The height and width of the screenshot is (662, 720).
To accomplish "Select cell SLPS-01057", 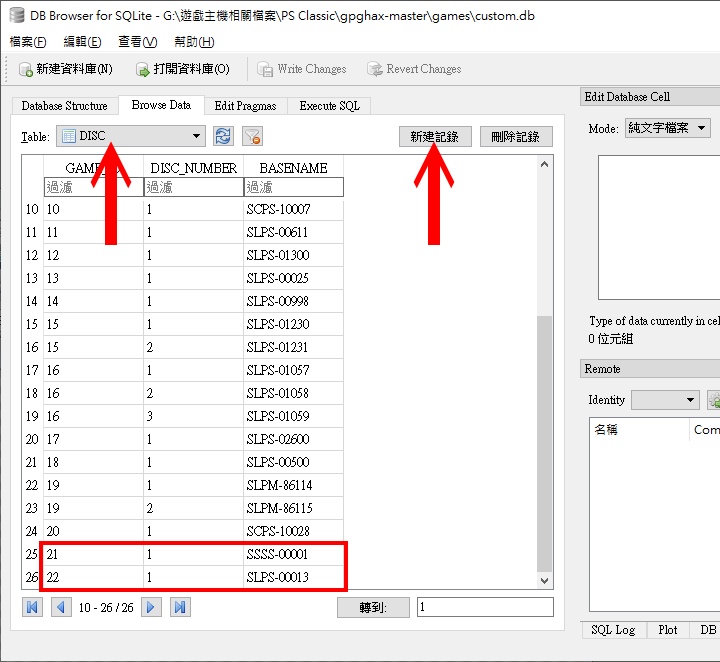I will pos(293,370).
